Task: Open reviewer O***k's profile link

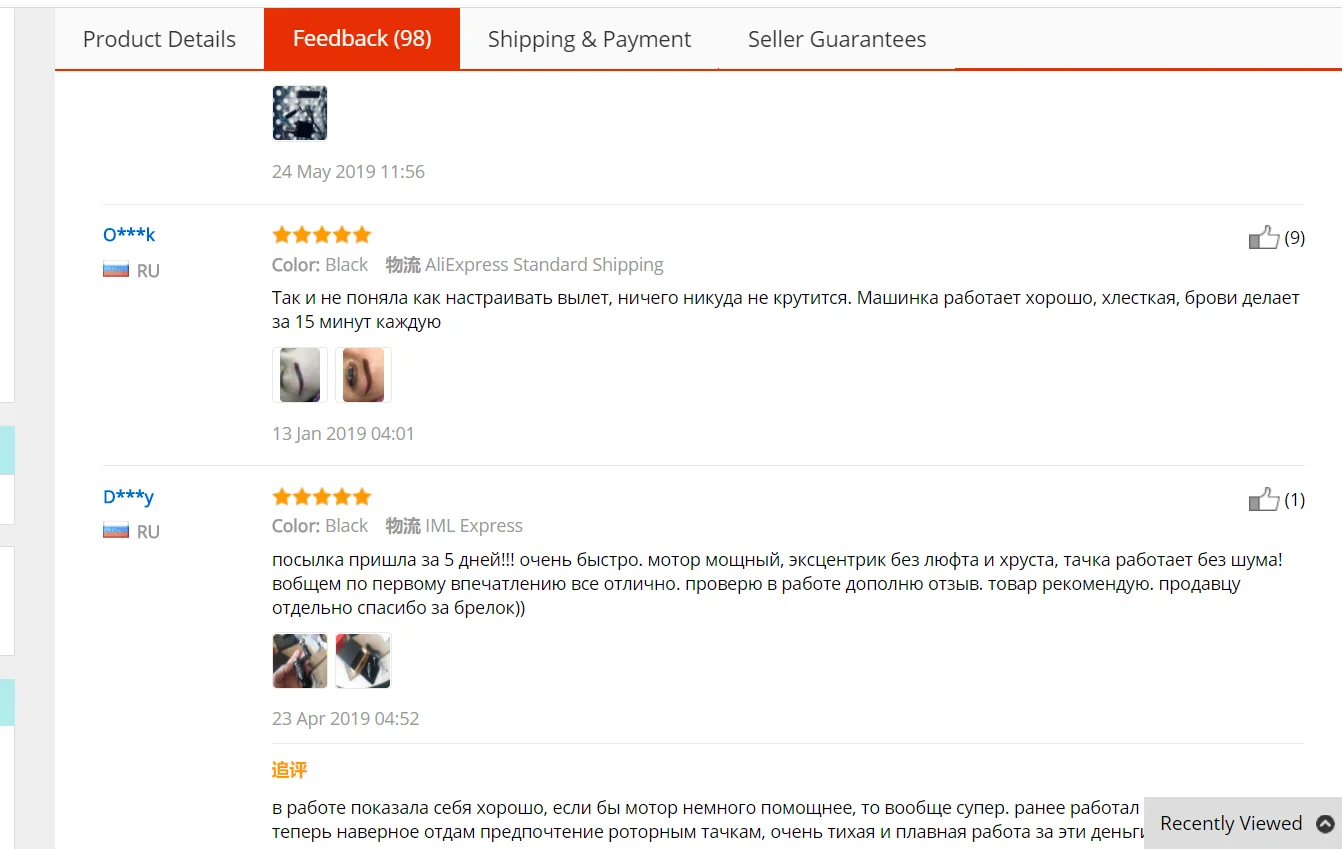Action: (x=129, y=235)
